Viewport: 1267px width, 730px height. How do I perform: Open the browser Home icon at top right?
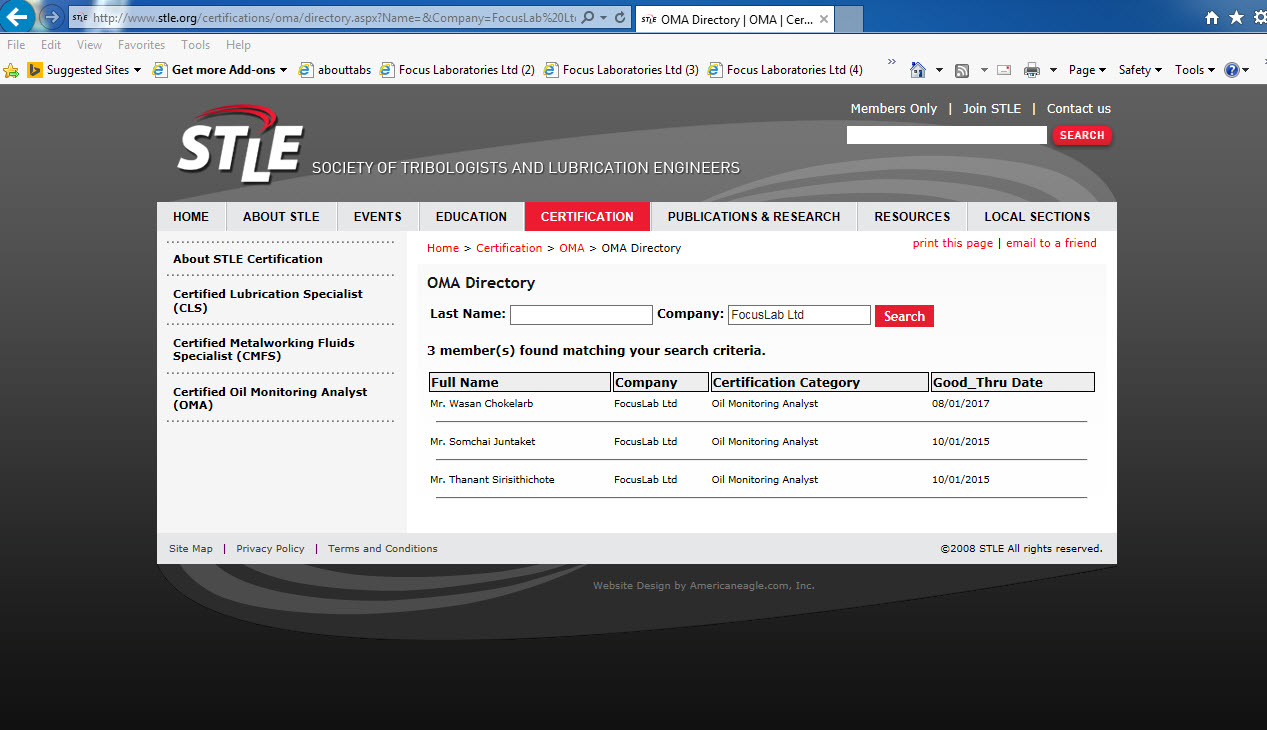[x=1212, y=18]
